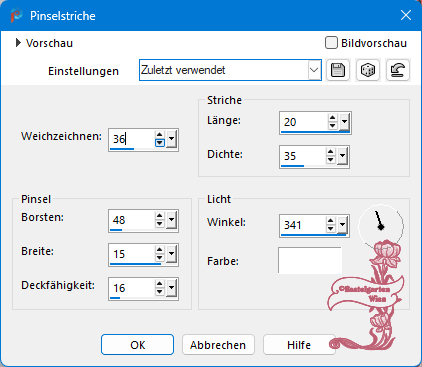The height and width of the screenshot is (367, 422).
Task: Expand the Vorschau preview section
Action: pos(18,43)
